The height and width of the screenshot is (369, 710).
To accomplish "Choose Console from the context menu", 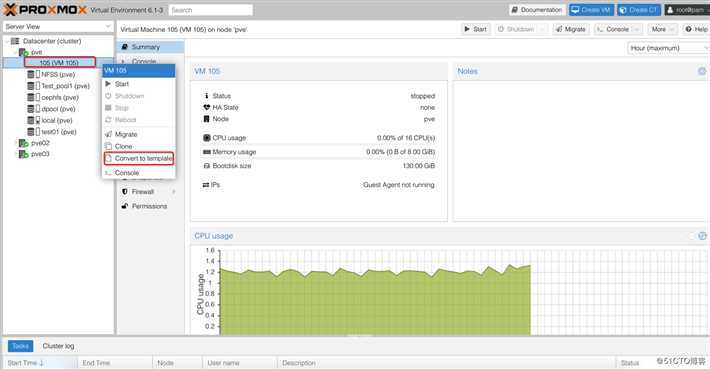I will pyautogui.click(x=139, y=173).
